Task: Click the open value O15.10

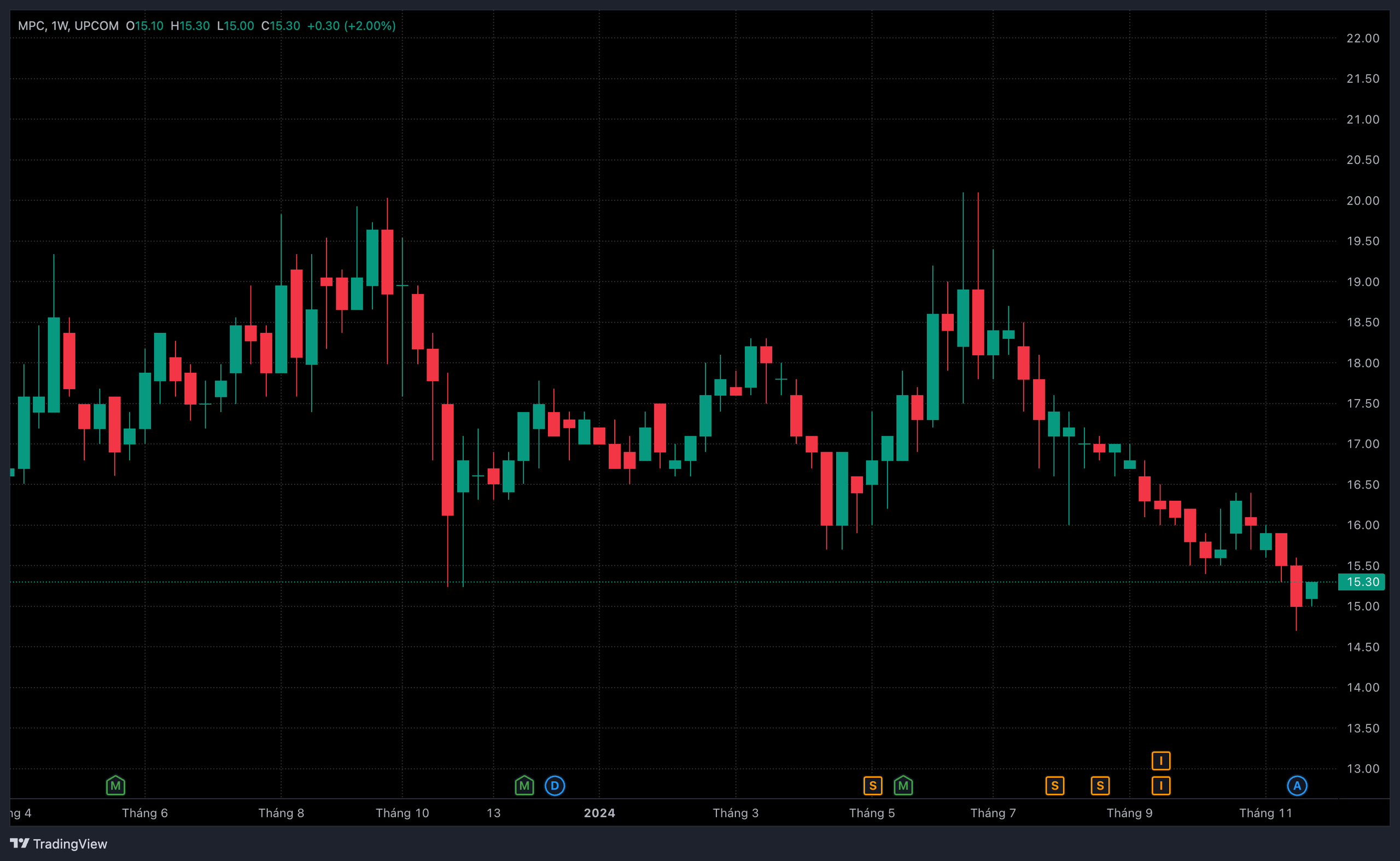Action: coord(145,26)
